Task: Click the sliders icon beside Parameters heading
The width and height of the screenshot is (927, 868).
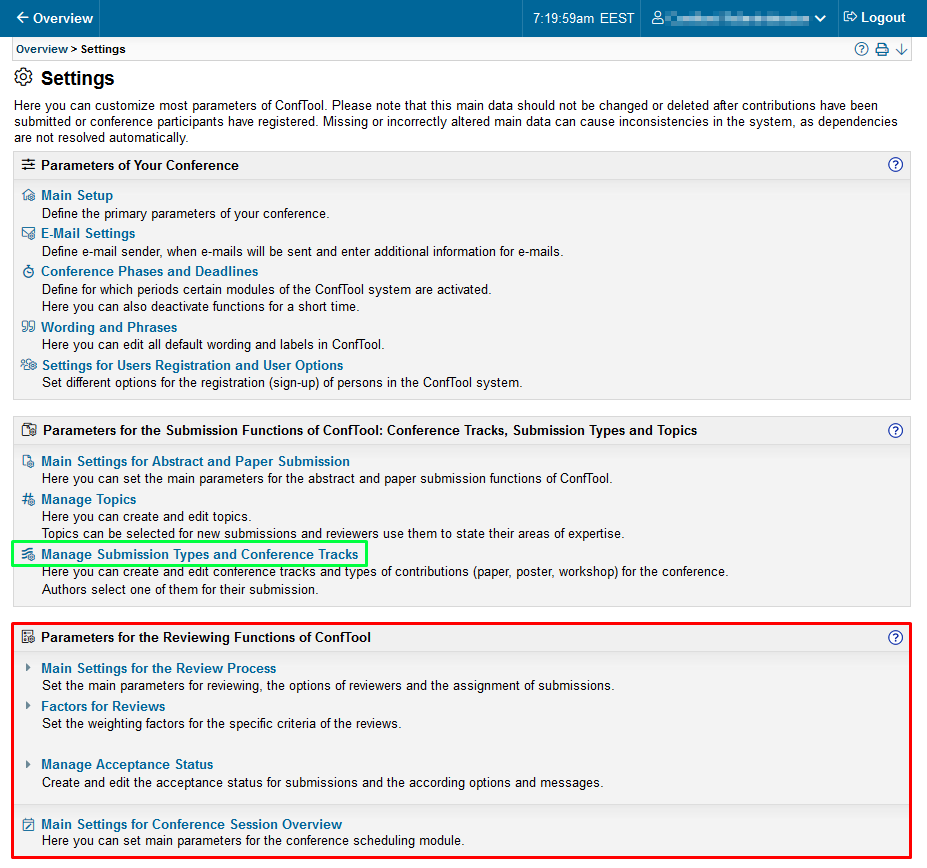Action: (x=28, y=164)
